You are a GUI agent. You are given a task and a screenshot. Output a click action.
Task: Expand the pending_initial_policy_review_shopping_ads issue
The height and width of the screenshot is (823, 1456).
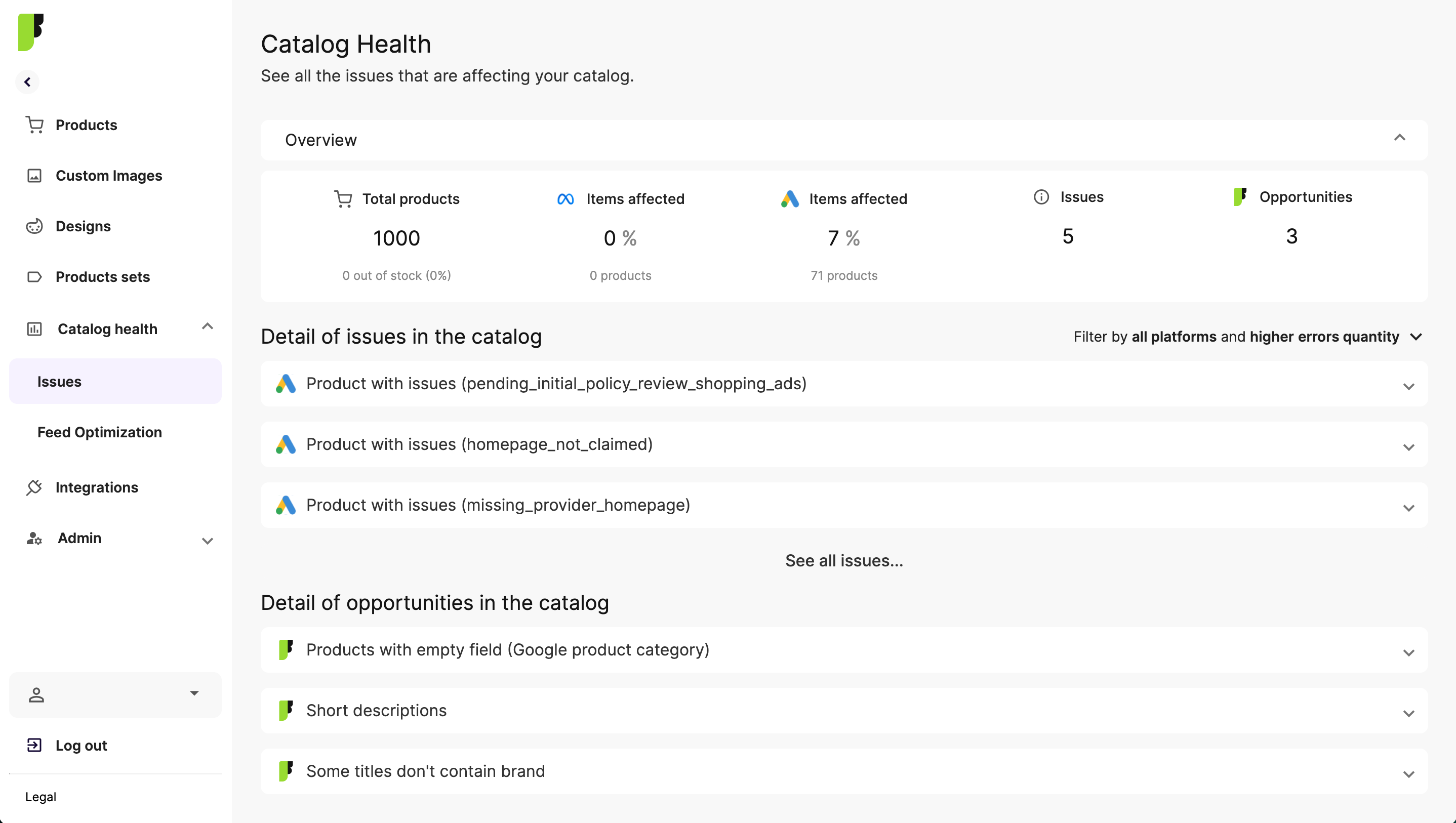pos(1408,387)
